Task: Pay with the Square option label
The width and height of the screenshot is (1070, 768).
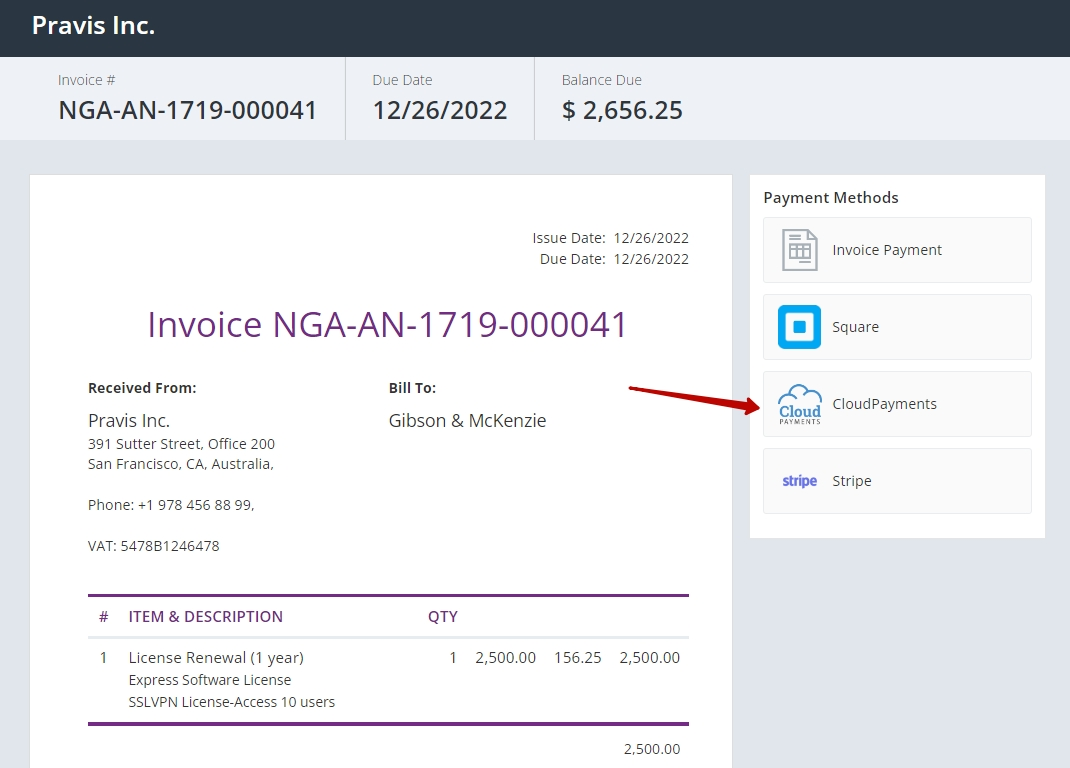Action: pos(855,327)
